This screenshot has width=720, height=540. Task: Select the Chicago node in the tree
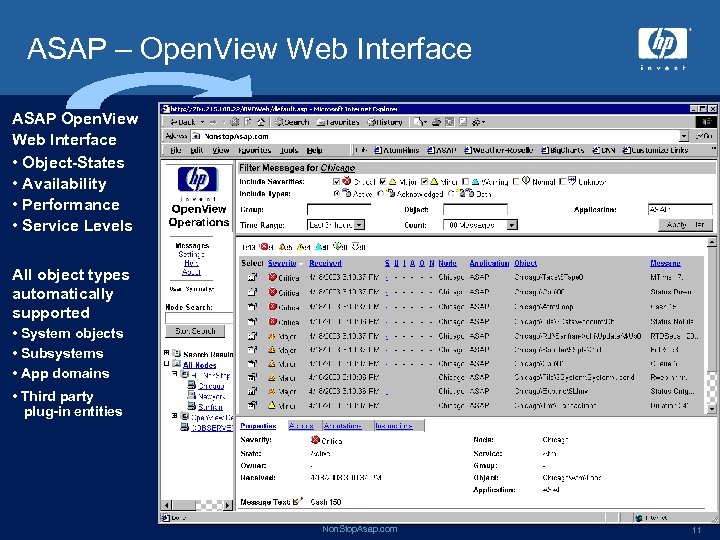click(x=211, y=385)
